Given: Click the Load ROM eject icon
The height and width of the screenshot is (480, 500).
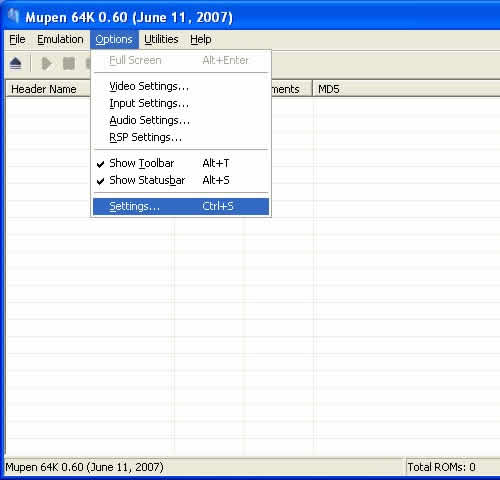Looking at the screenshot, I should coord(16,63).
